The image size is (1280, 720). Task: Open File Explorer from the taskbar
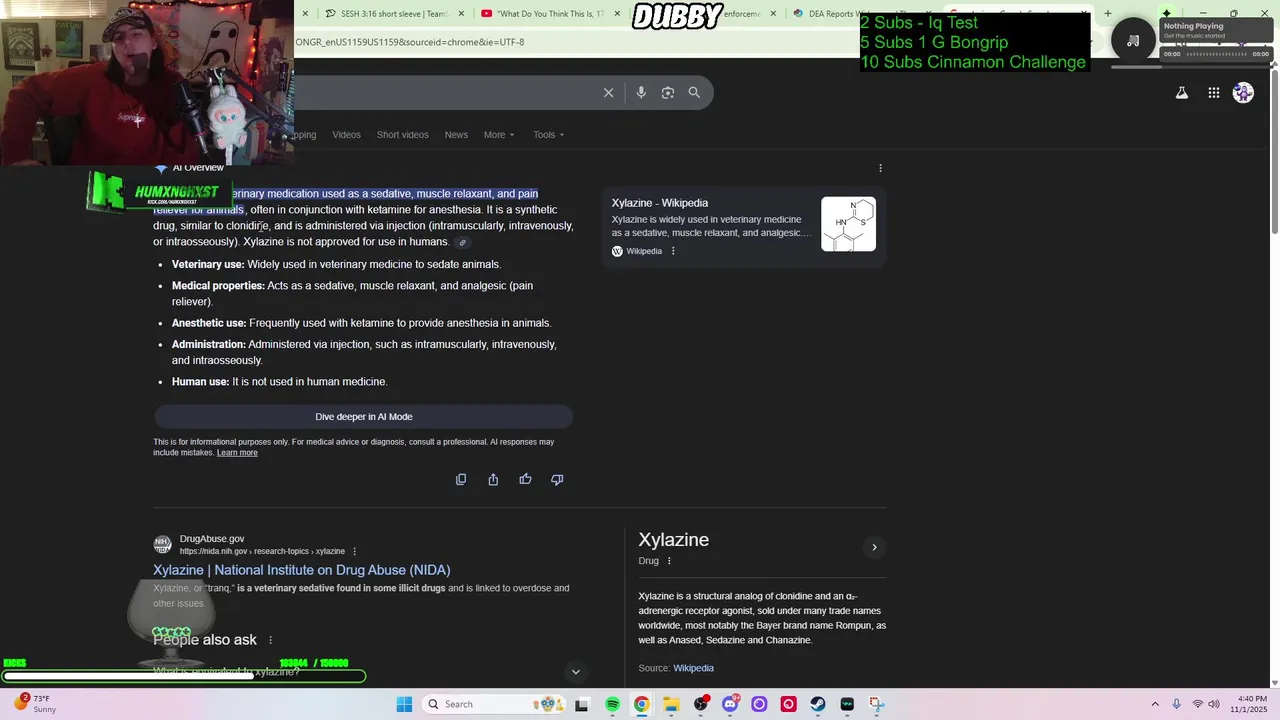tap(671, 704)
